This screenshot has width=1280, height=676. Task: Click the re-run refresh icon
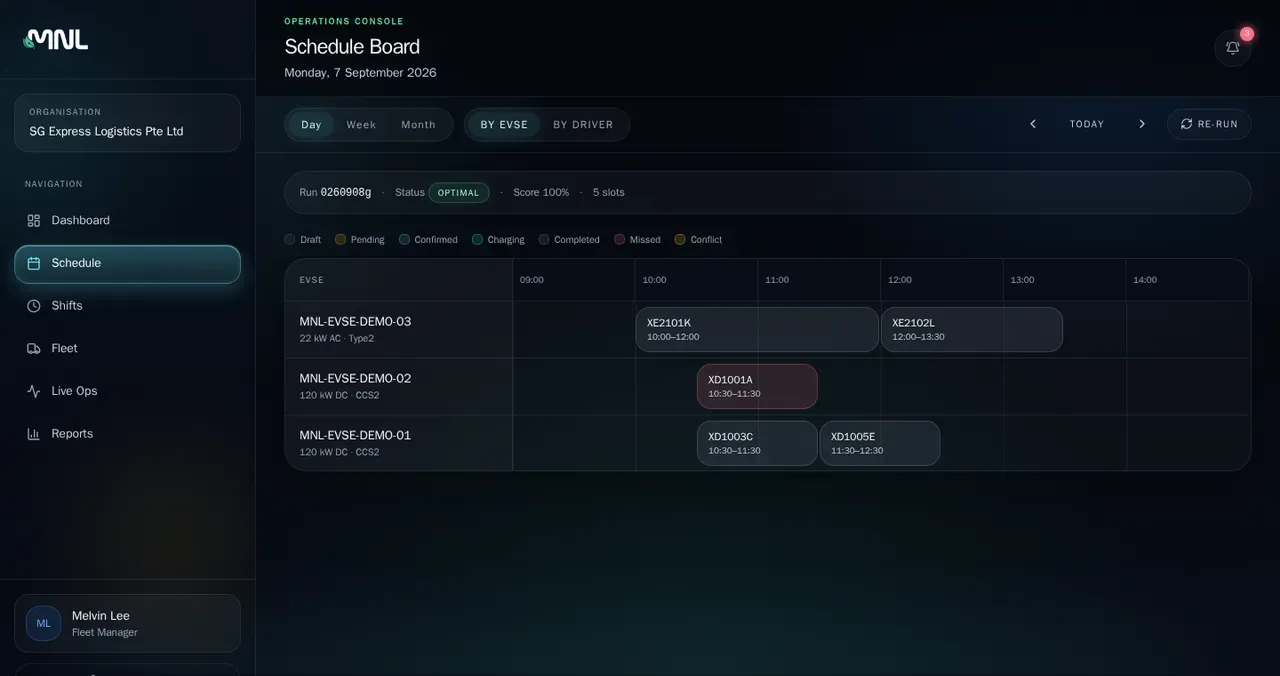pyautogui.click(x=1187, y=124)
